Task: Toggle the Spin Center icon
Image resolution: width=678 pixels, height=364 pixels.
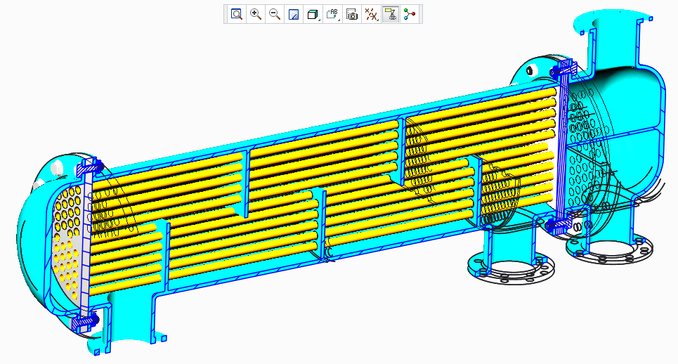Action: (409, 14)
